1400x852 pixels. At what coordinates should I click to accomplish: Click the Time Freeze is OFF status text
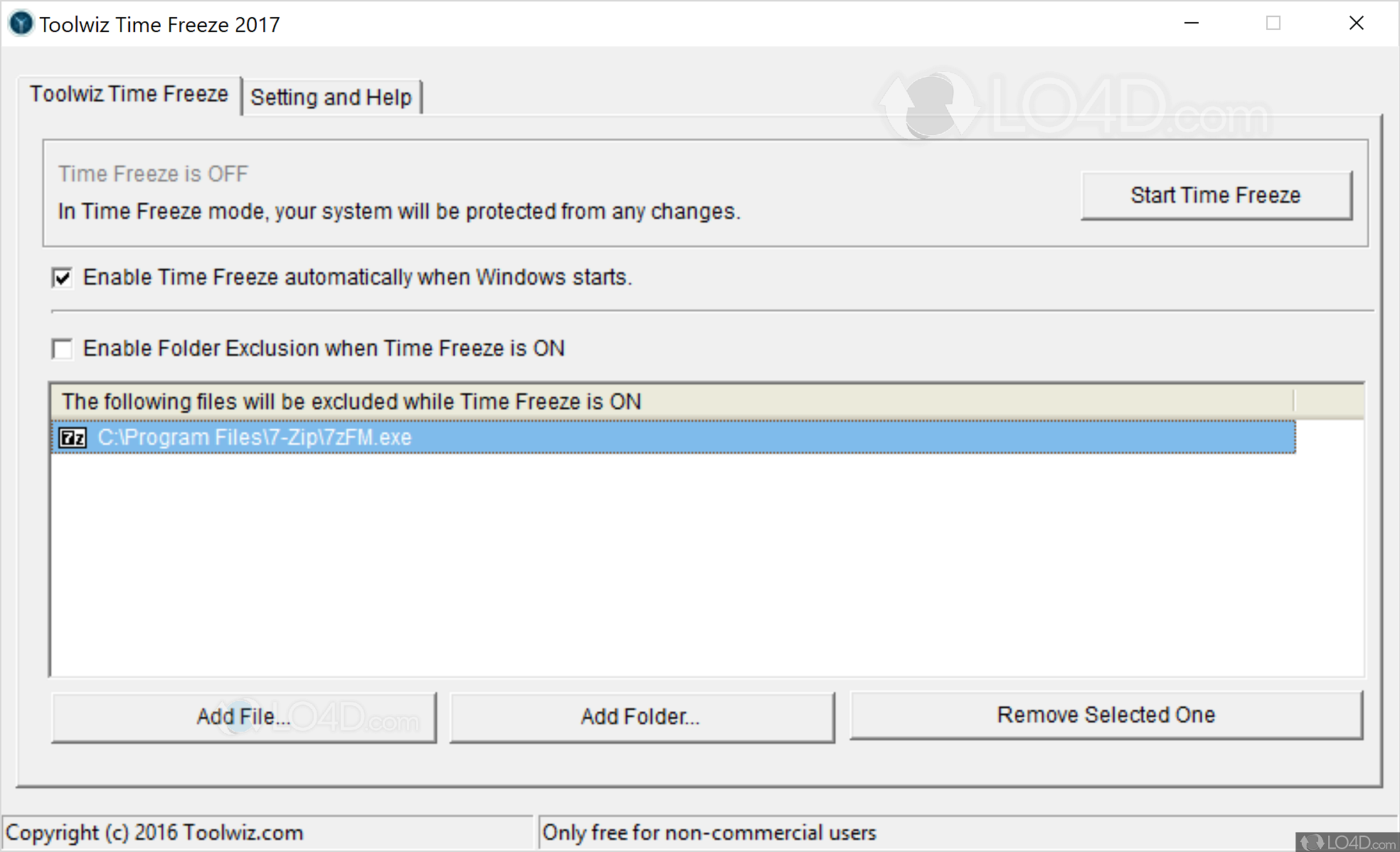pos(153,174)
